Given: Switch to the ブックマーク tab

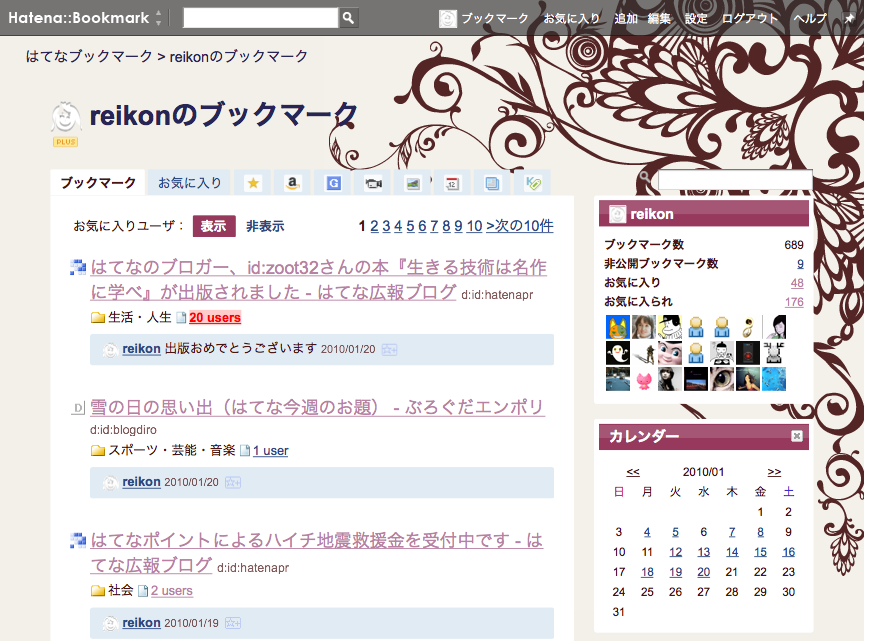Looking at the screenshot, I should point(98,183).
